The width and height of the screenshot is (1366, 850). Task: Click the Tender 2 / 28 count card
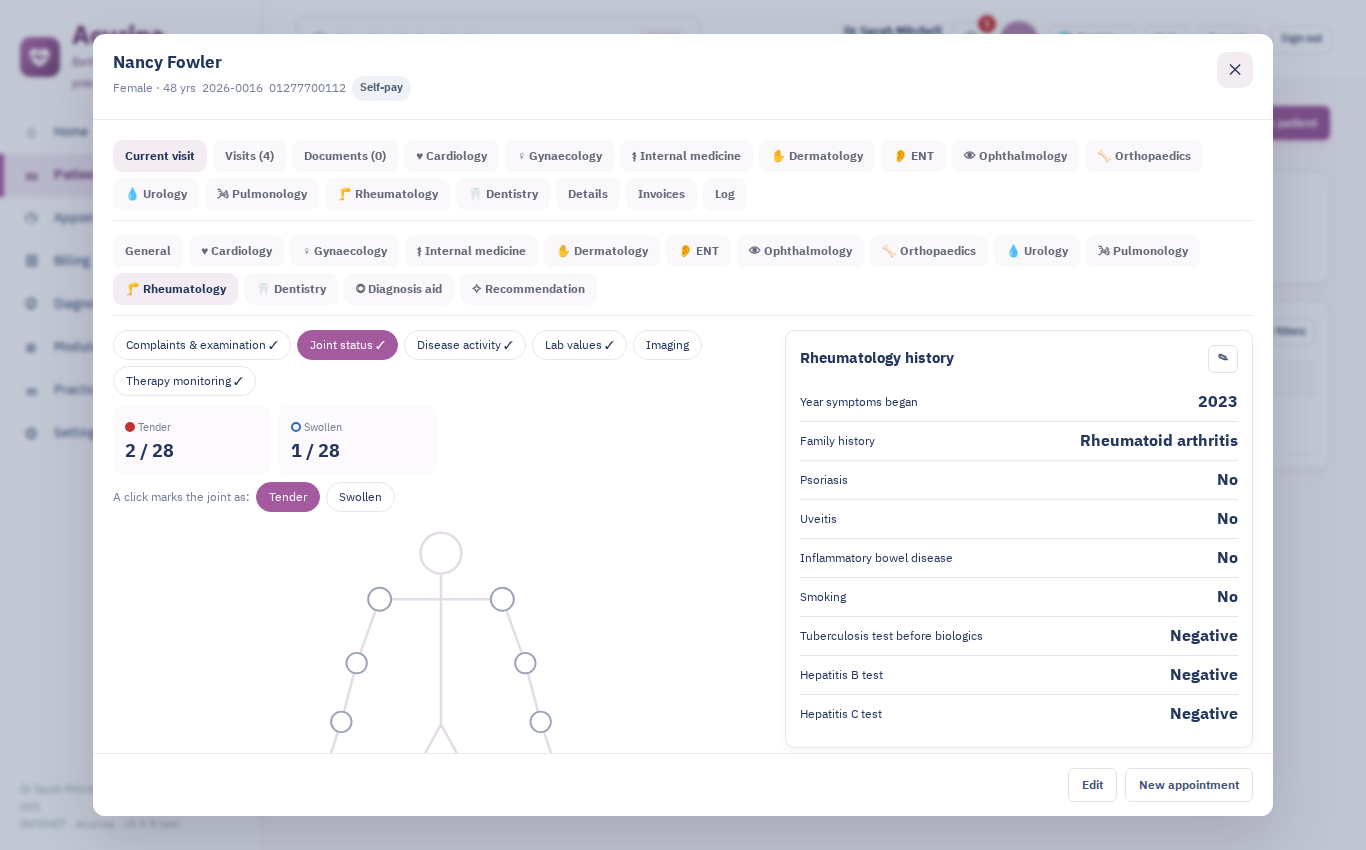tap(192, 440)
